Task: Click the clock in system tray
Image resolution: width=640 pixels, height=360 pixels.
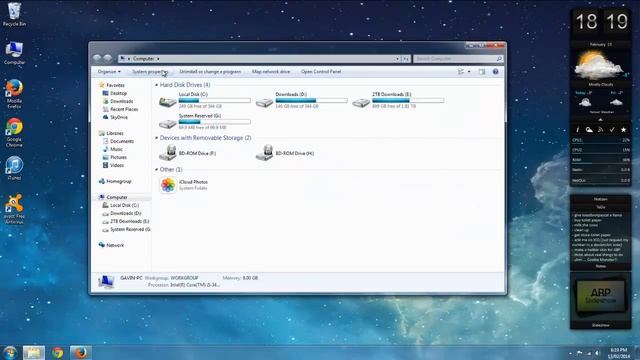Action: (x=619, y=353)
